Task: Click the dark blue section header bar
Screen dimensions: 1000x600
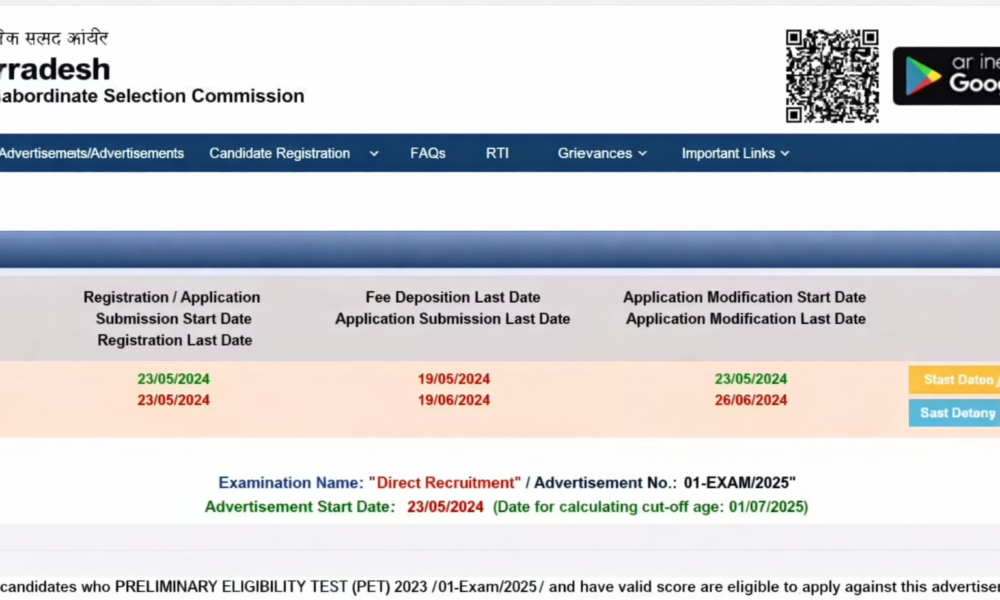Action: coord(500,249)
